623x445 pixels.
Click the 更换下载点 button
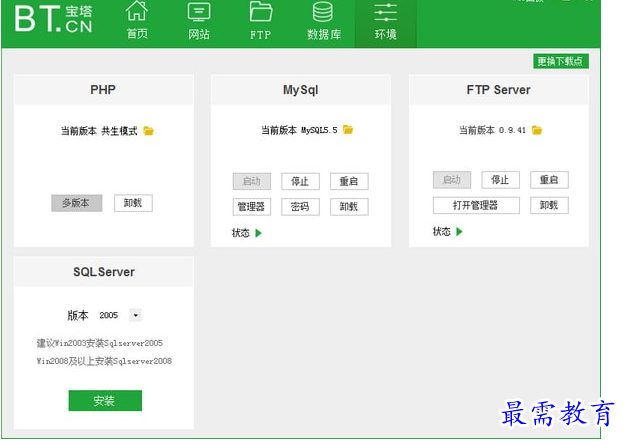tap(561, 61)
